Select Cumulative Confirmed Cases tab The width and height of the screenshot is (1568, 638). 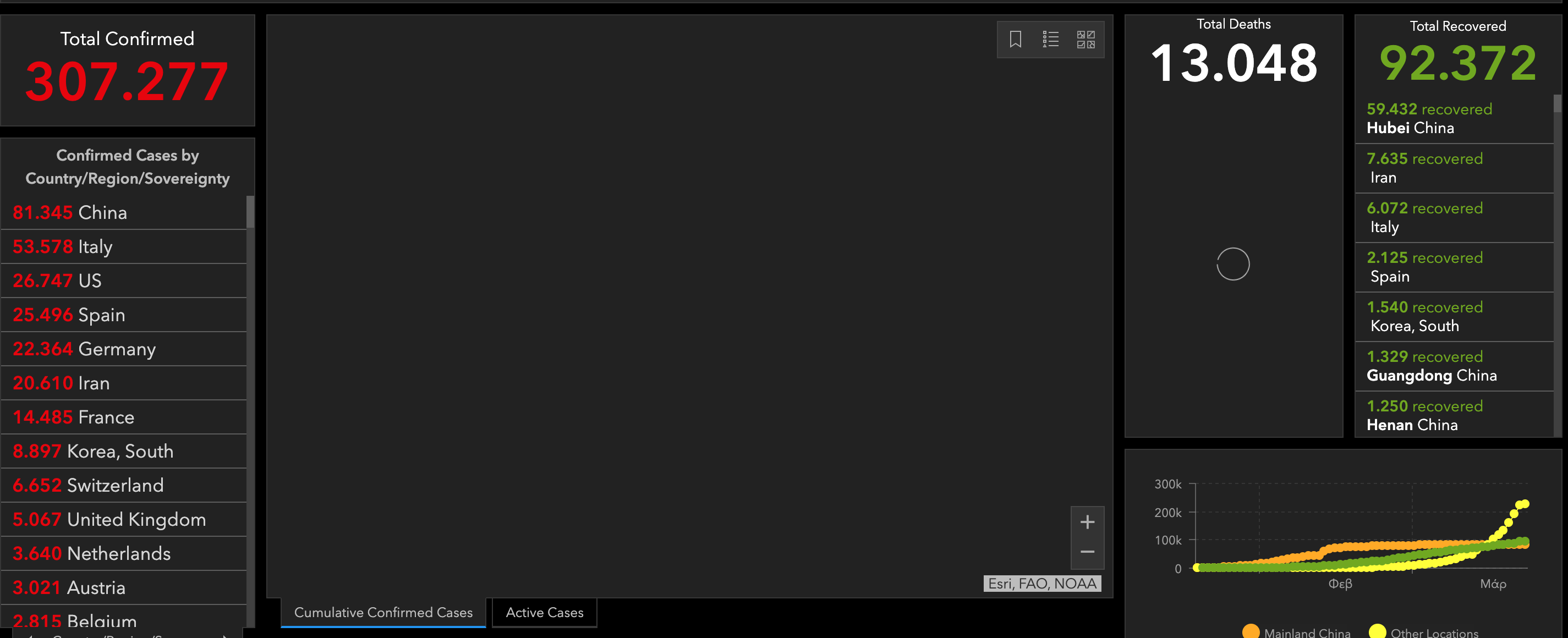pos(383,613)
